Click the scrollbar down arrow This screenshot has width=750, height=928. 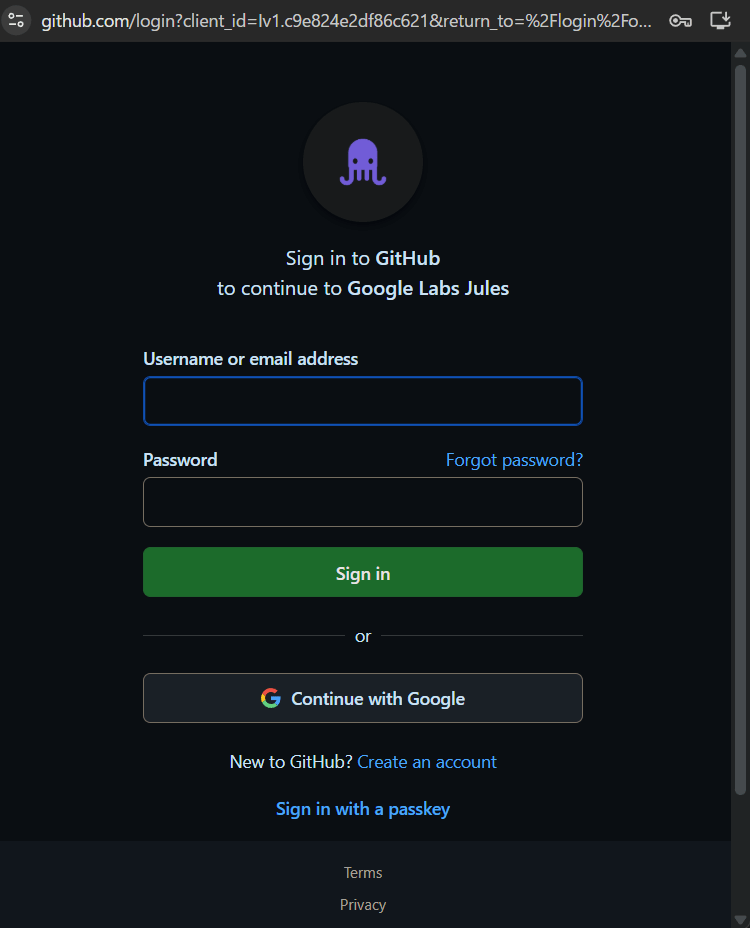(740, 919)
